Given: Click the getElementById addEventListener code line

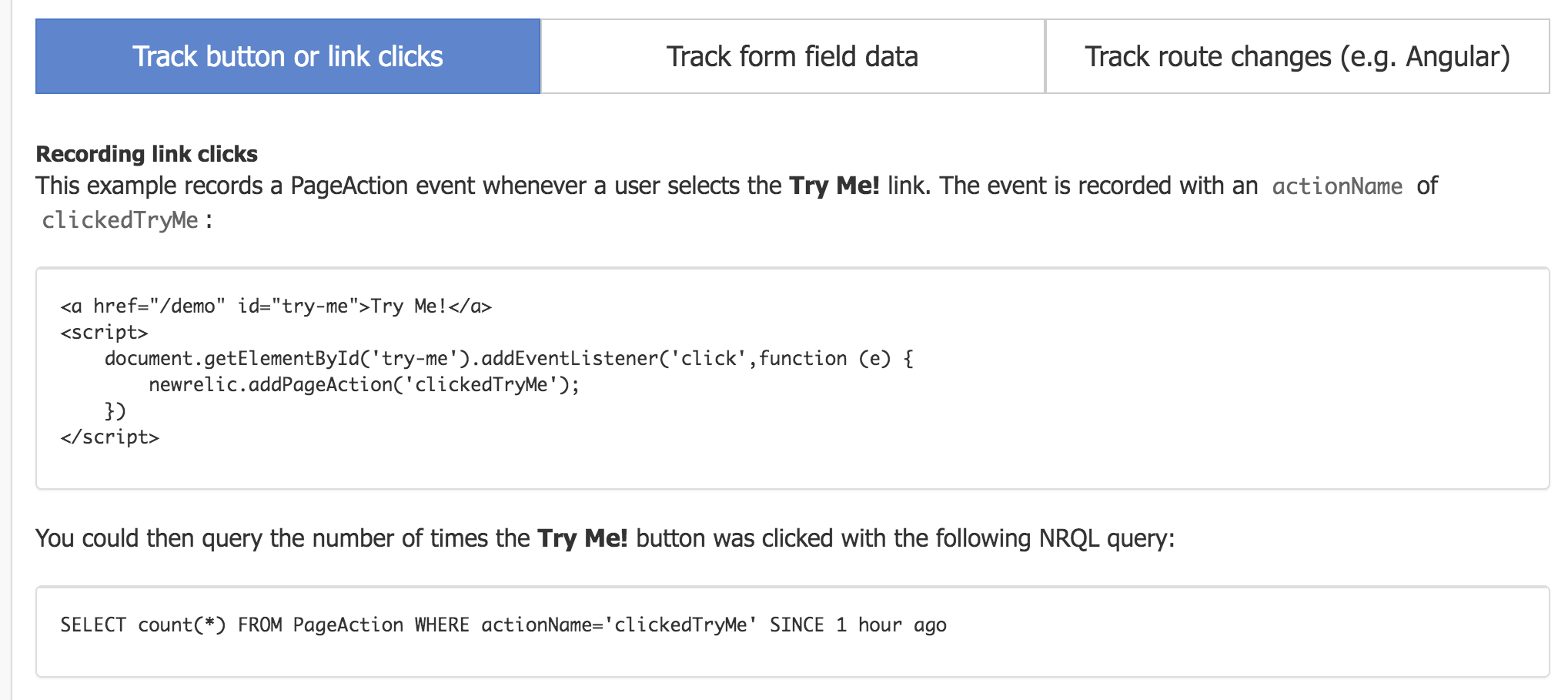Looking at the screenshot, I should [509, 359].
